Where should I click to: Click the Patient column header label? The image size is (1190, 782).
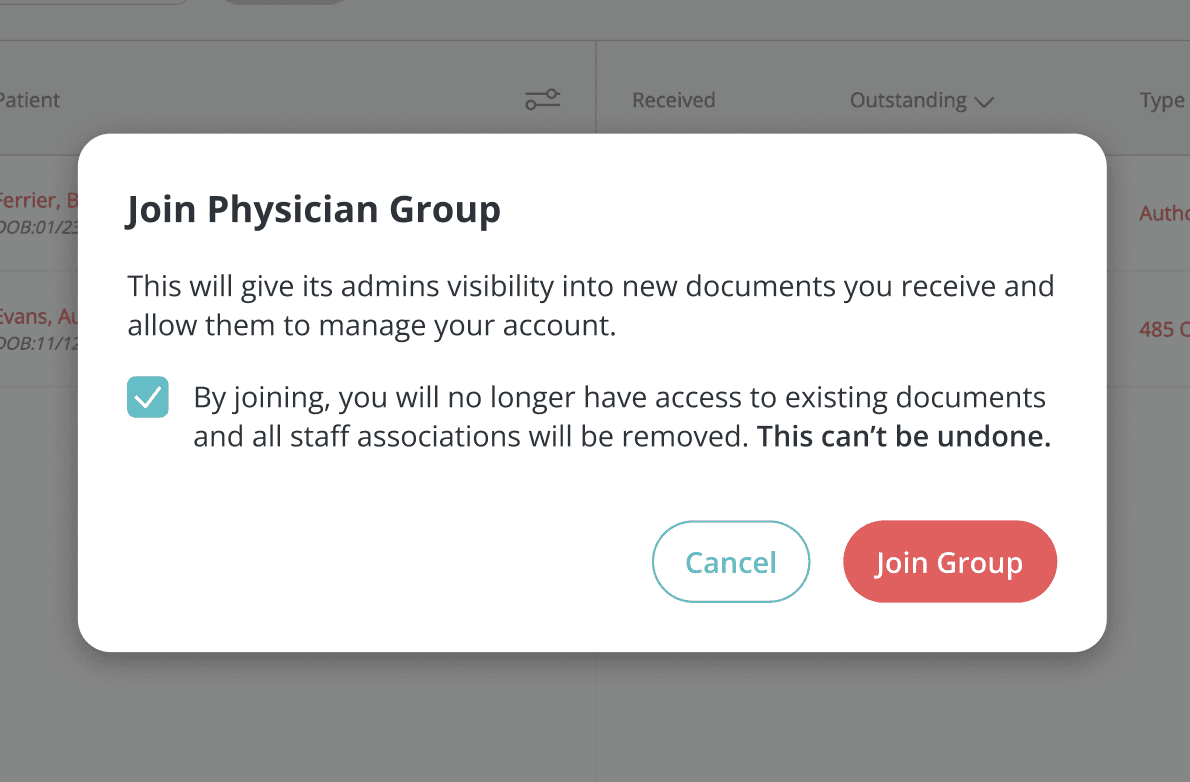click(x=30, y=100)
